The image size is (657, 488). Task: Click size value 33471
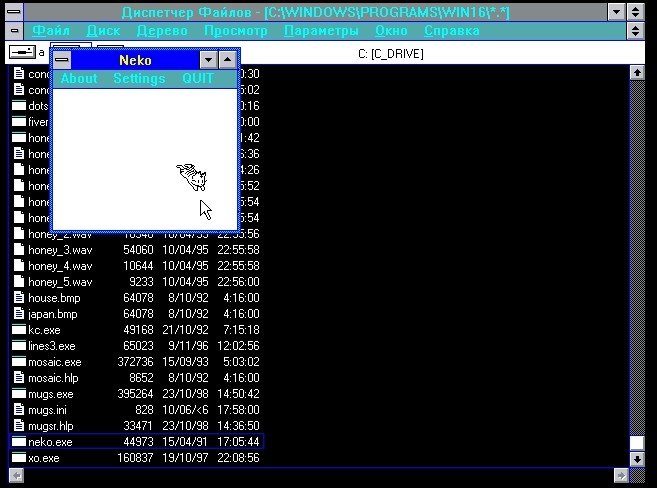[x=138, y=426]
